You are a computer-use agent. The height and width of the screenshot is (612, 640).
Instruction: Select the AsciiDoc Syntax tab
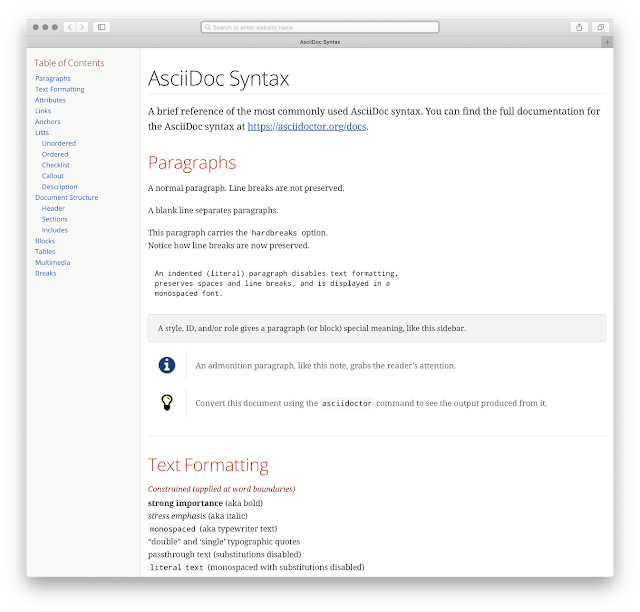[320, 42]
